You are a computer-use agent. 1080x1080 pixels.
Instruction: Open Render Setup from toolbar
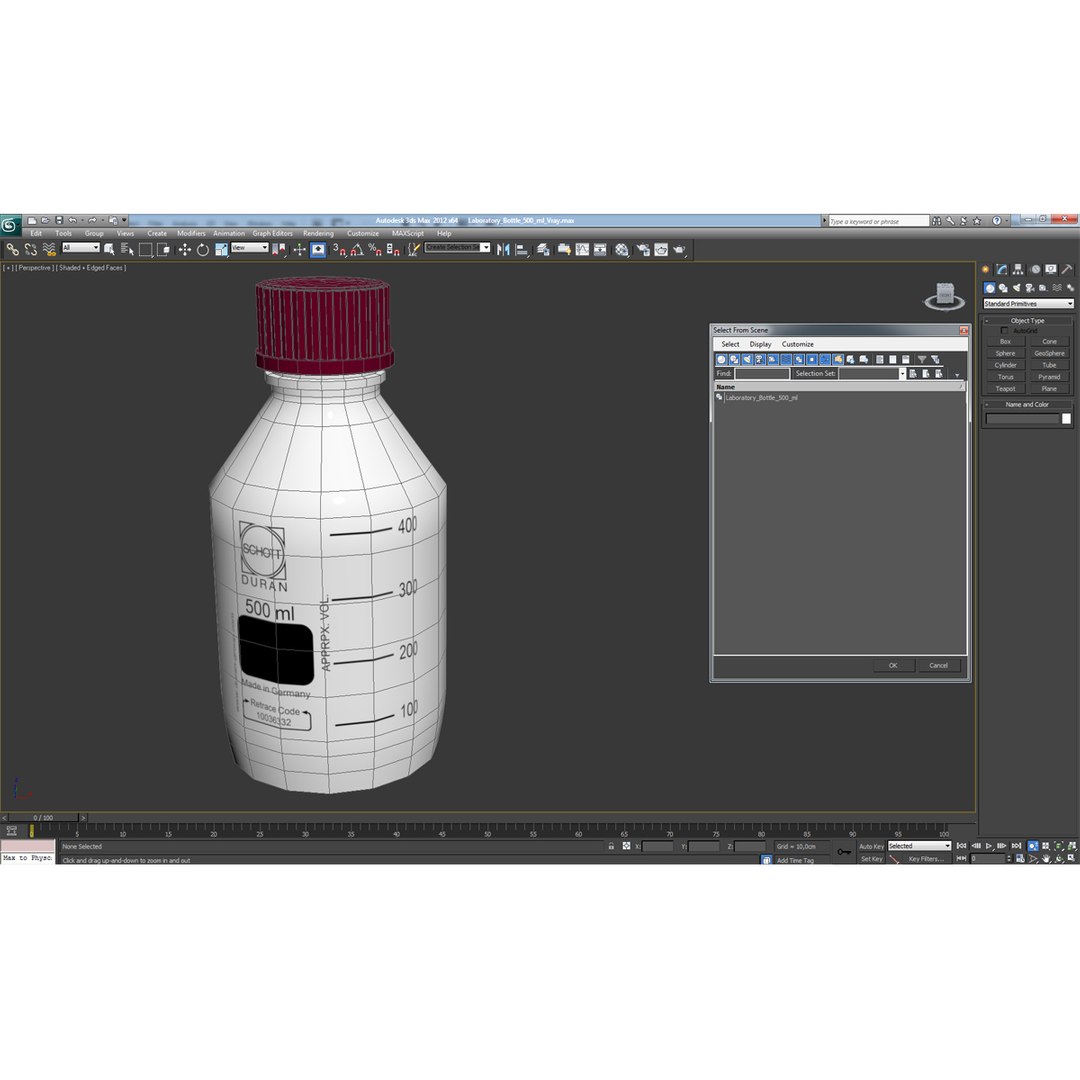[x=643, y=249]
